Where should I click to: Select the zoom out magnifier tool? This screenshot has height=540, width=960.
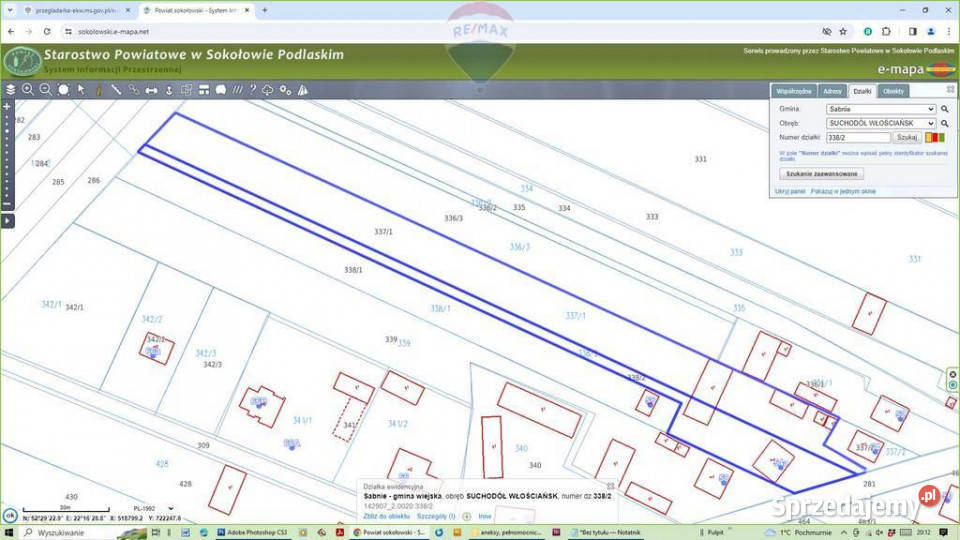(x=45, y=89)
